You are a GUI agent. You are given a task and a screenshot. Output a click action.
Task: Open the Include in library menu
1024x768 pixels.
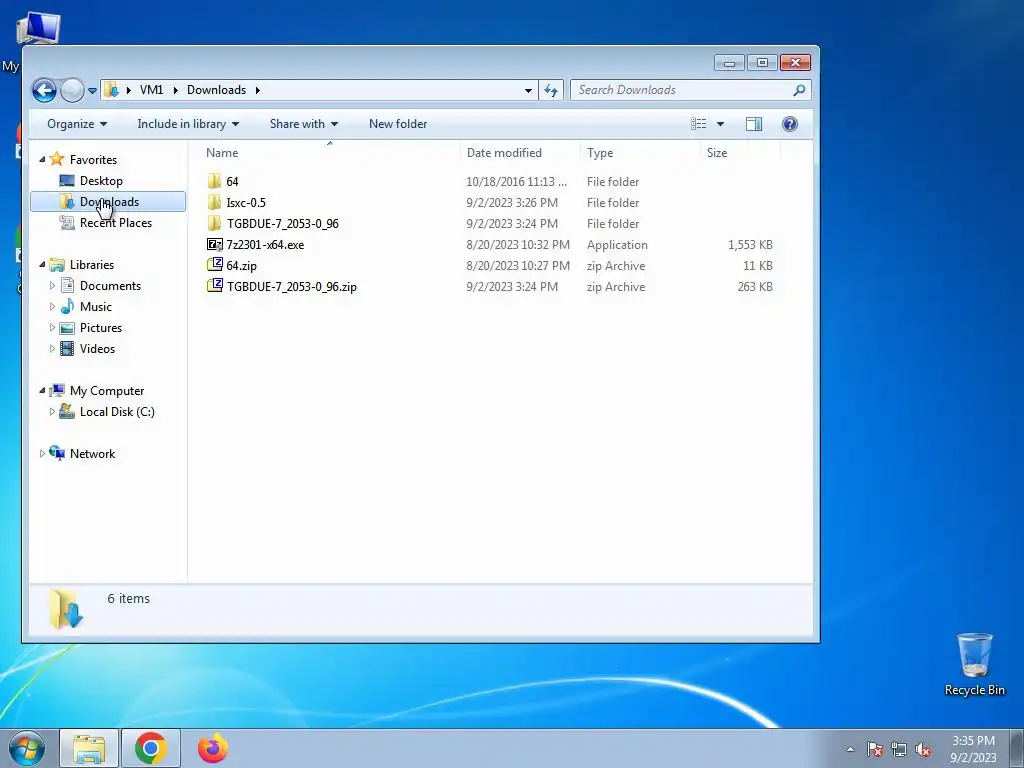pyautogui.click(x=188, y=124)
